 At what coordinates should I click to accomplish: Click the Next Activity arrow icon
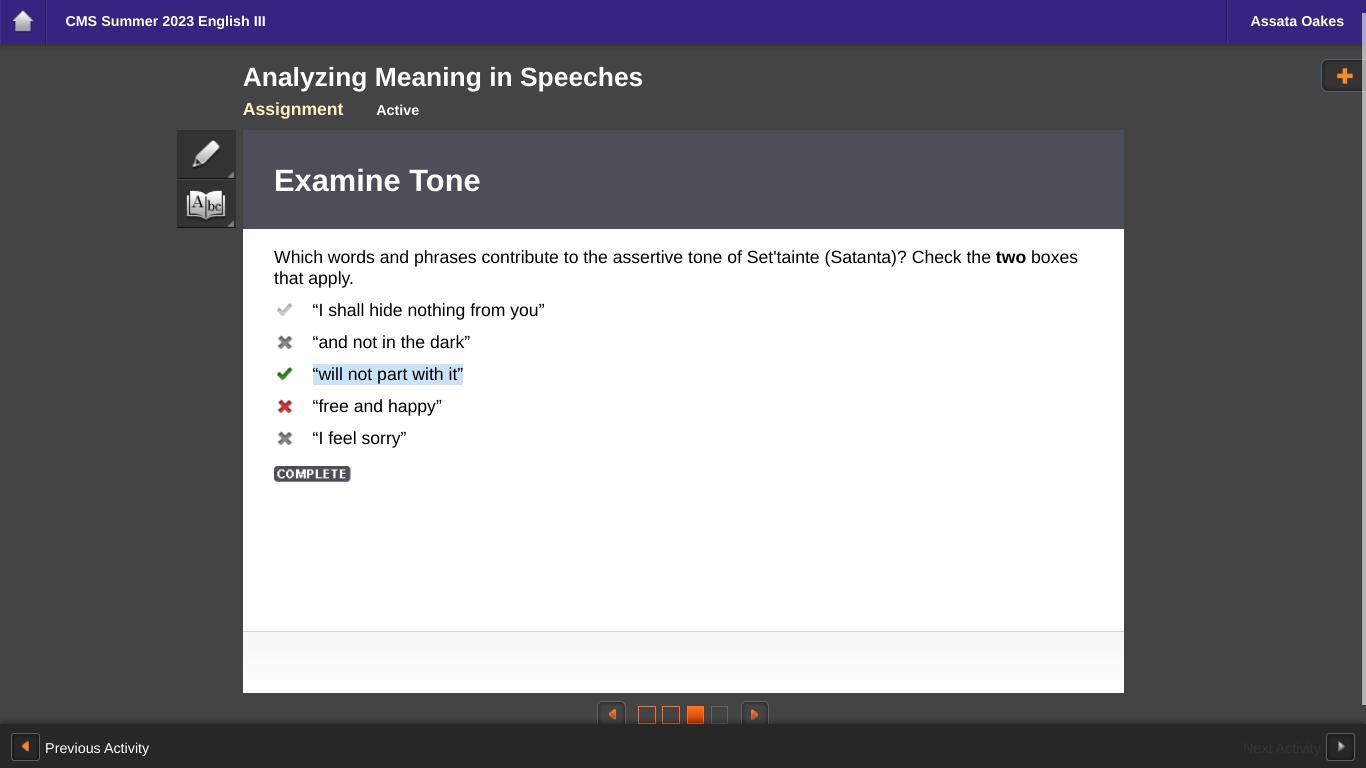[1340, 747]
